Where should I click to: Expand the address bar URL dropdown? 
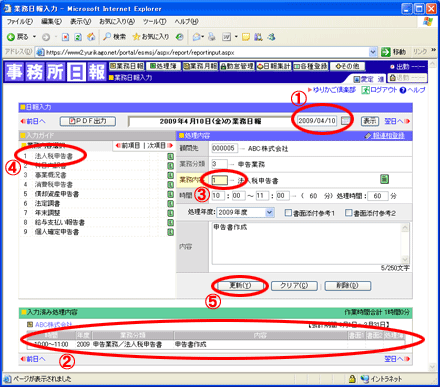coord(373,52)
